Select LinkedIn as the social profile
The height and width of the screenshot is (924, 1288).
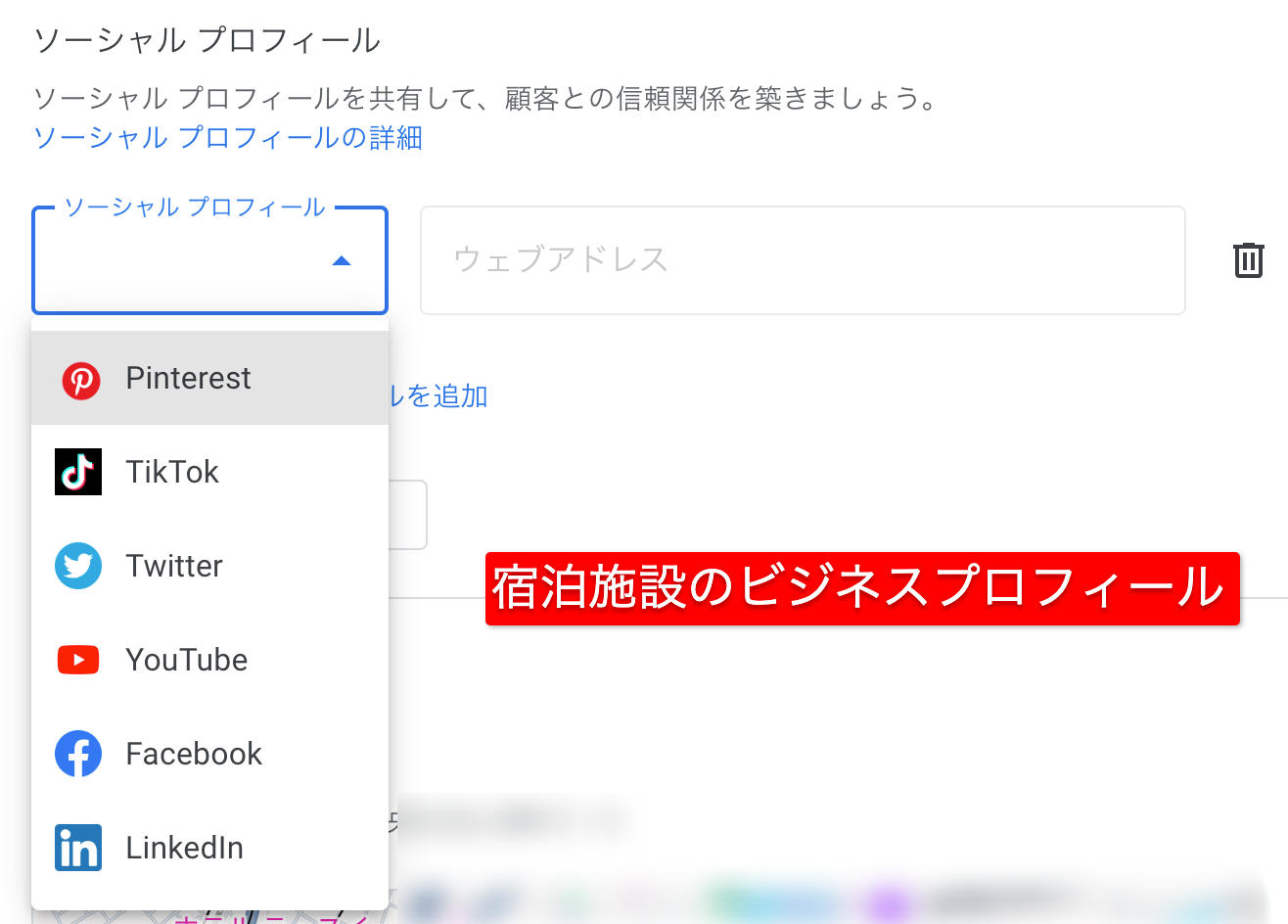tap(209, 848)
